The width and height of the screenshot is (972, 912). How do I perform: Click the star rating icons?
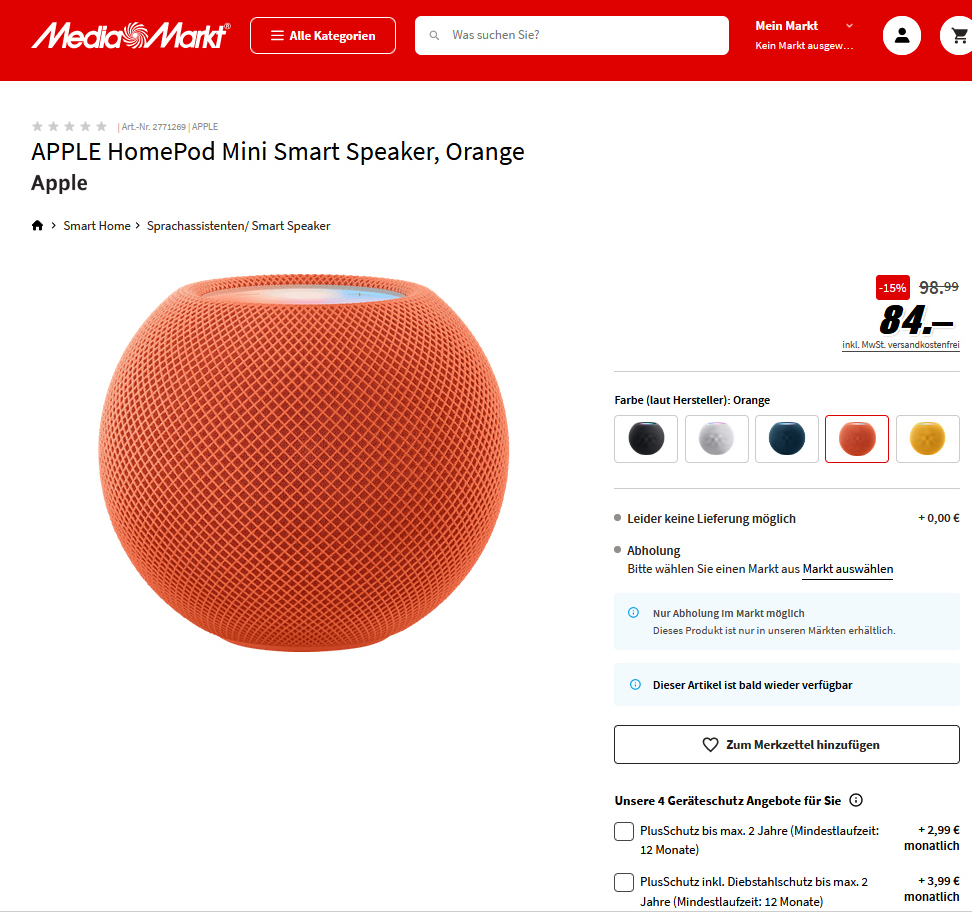[69, 126]
